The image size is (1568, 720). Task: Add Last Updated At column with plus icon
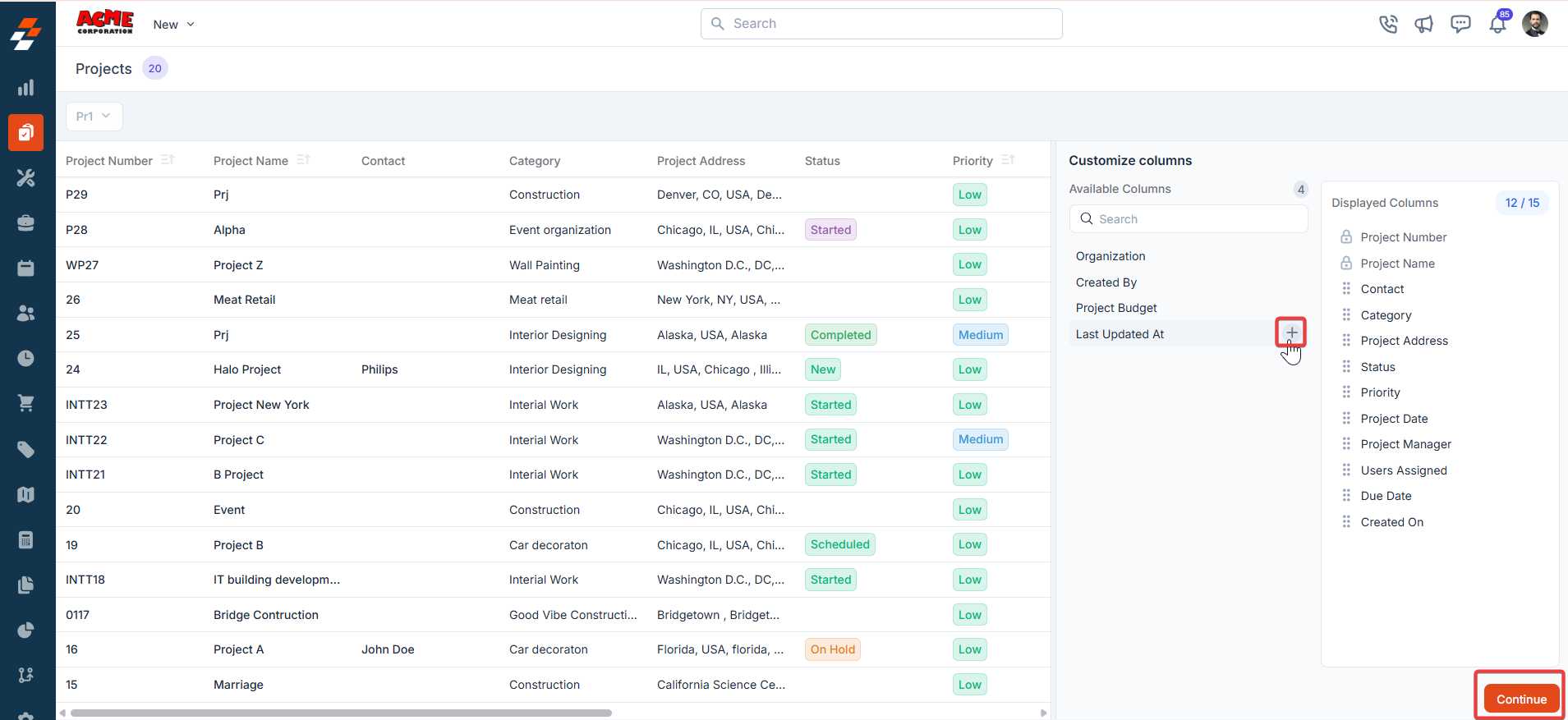[x=1291, y=332]
